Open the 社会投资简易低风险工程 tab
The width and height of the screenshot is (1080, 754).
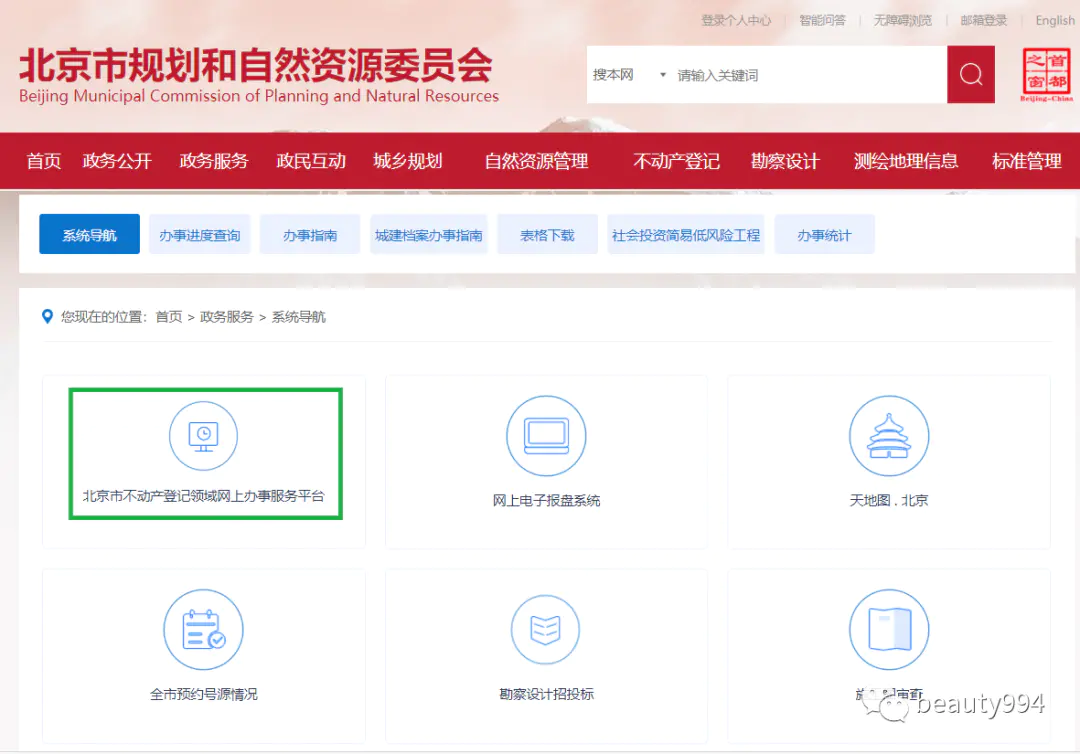tap(686, 235)
